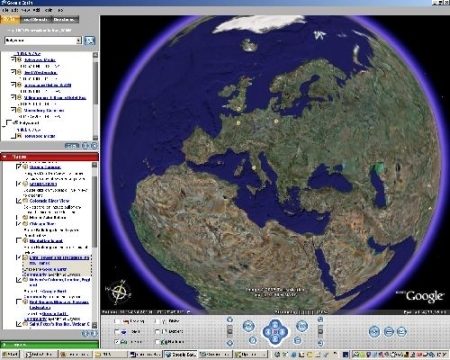The image size is (450, 360).
Task: Tilt the view up
Action: pyautogui.click(x=320, y=320)
